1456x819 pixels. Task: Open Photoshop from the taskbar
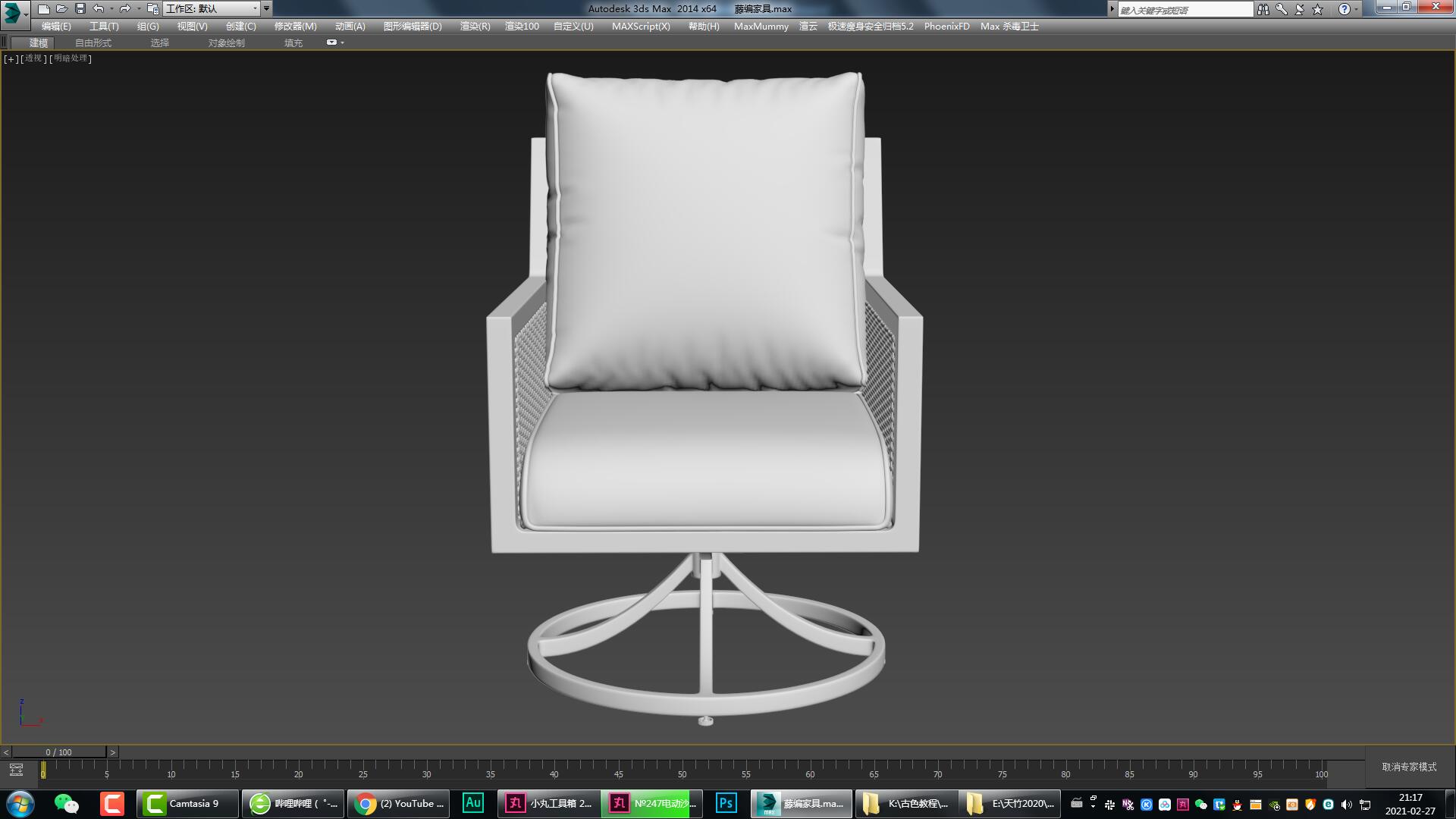point(725,803)
